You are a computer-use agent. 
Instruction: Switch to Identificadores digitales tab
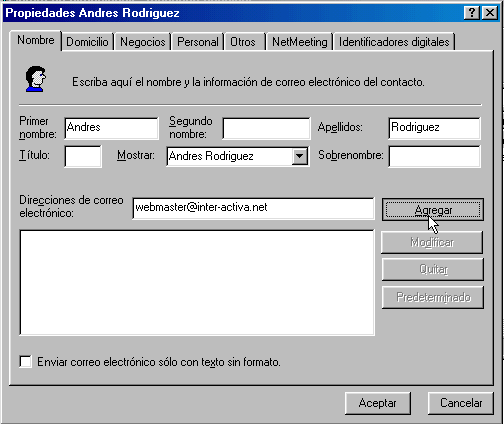pos(394,42)
